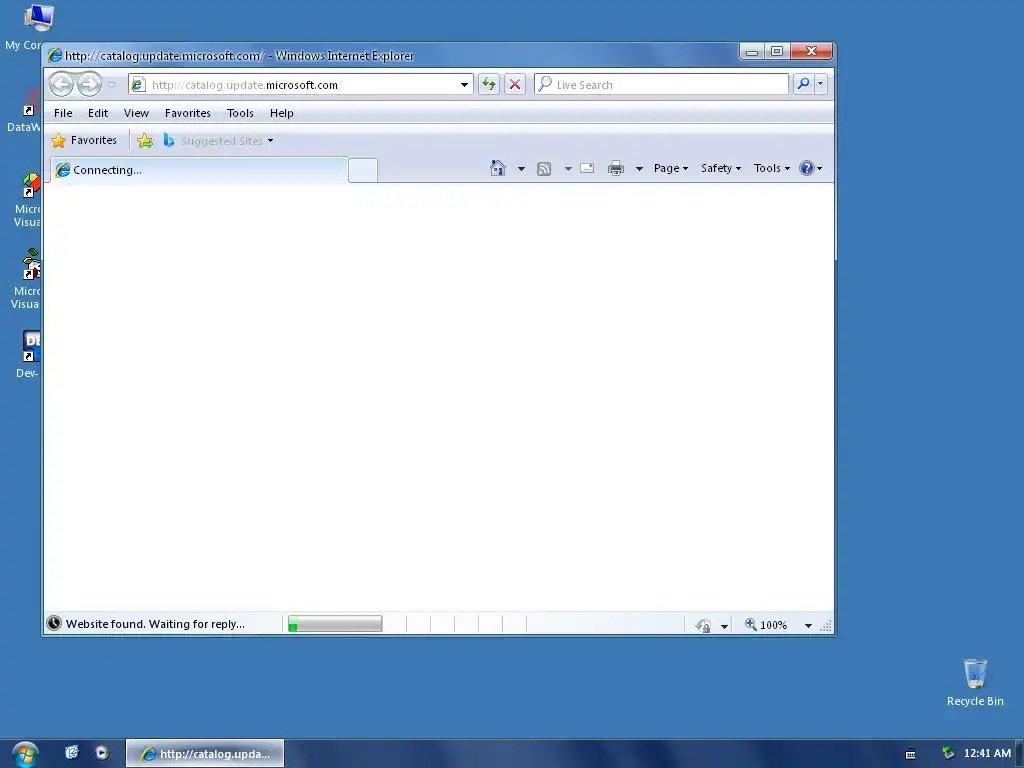Click the taskbar clock 12:41 AM
Screen dimensions: 1024x768
(x=987, y=754)
